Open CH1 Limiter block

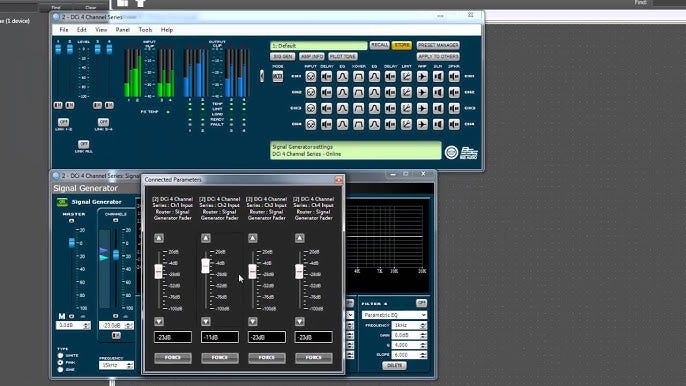point(406,76)
